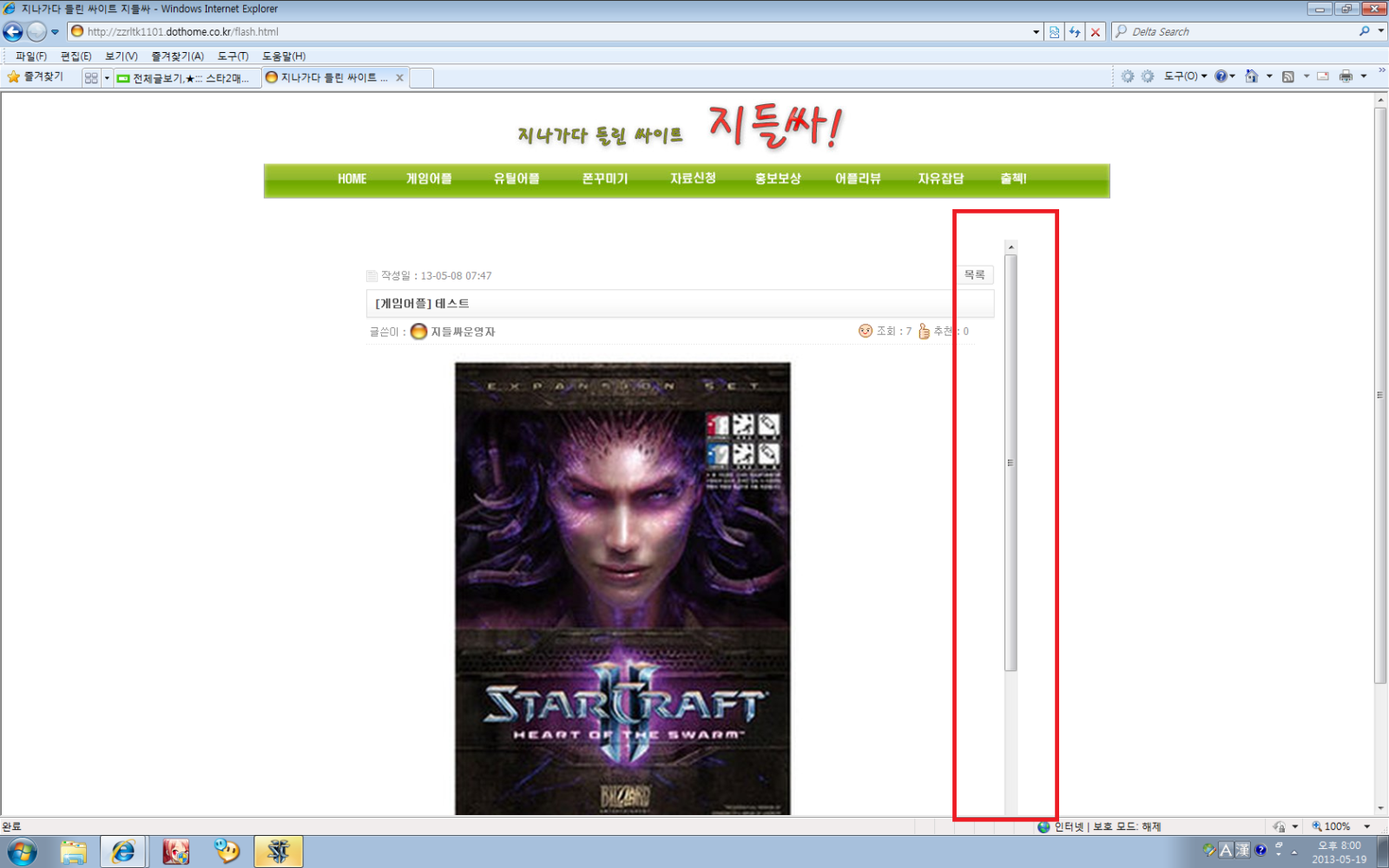The image size is (1389, 868).
Task: Select the 지나가다 들린 싸이트 tab
Action: coord(328,77)
